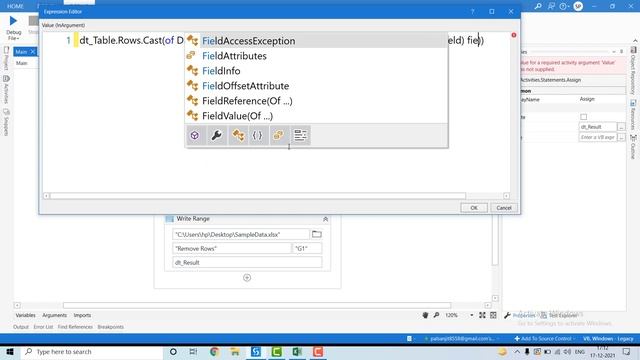Image resolution: width=640 pixels, height=360 pixels.
Task: Click the editor scrollbar right arrow
Action: (x=506, y=196)
